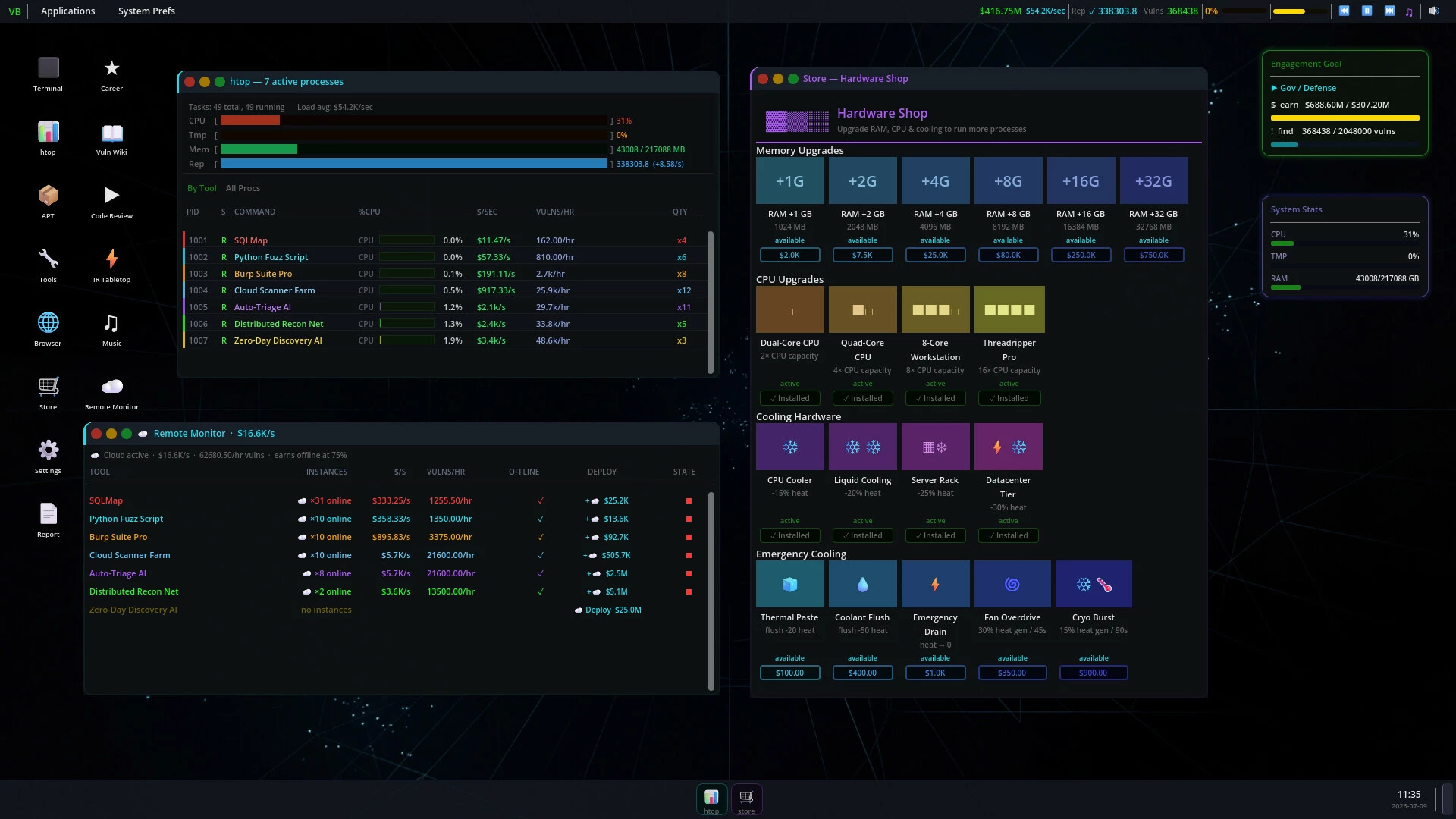This screenshot has width=1456, height=819.
Task: Launch the htop desktop icon
Action: point(48,137)
